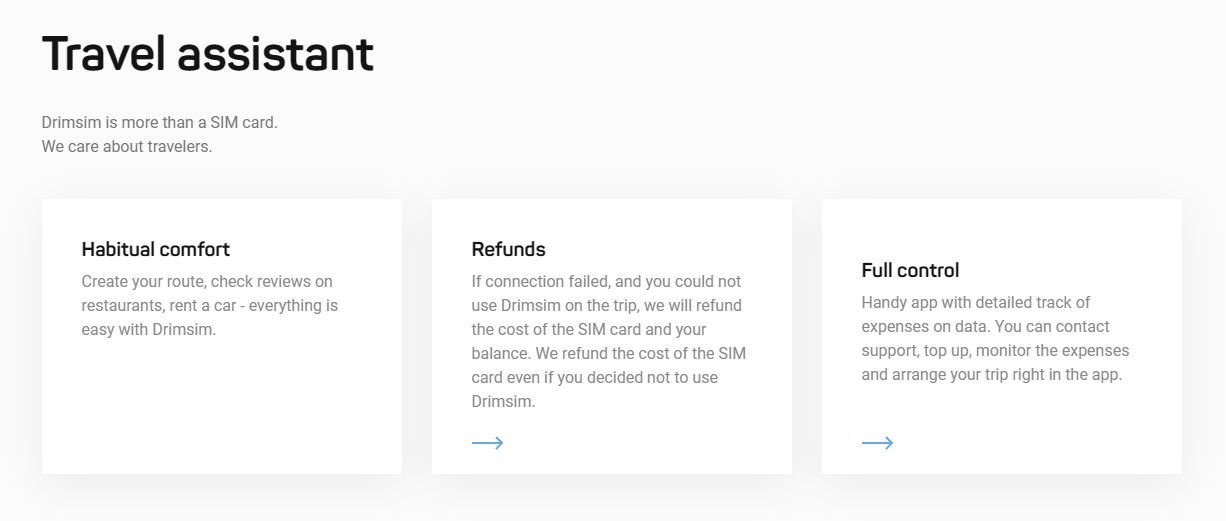Select the 'Drimsim is more than a SIM card' line
Image resolution: width=1226 pixels, height=521 pixels.
[160, 123]
